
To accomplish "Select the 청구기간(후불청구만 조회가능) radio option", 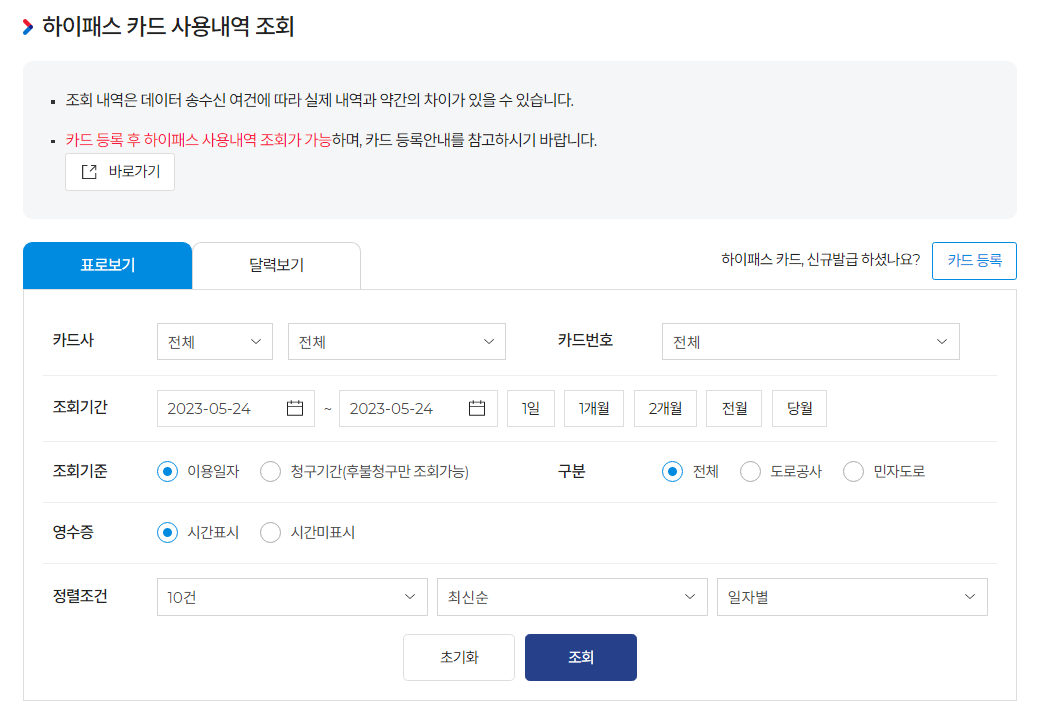I will [x=268, y=471].
